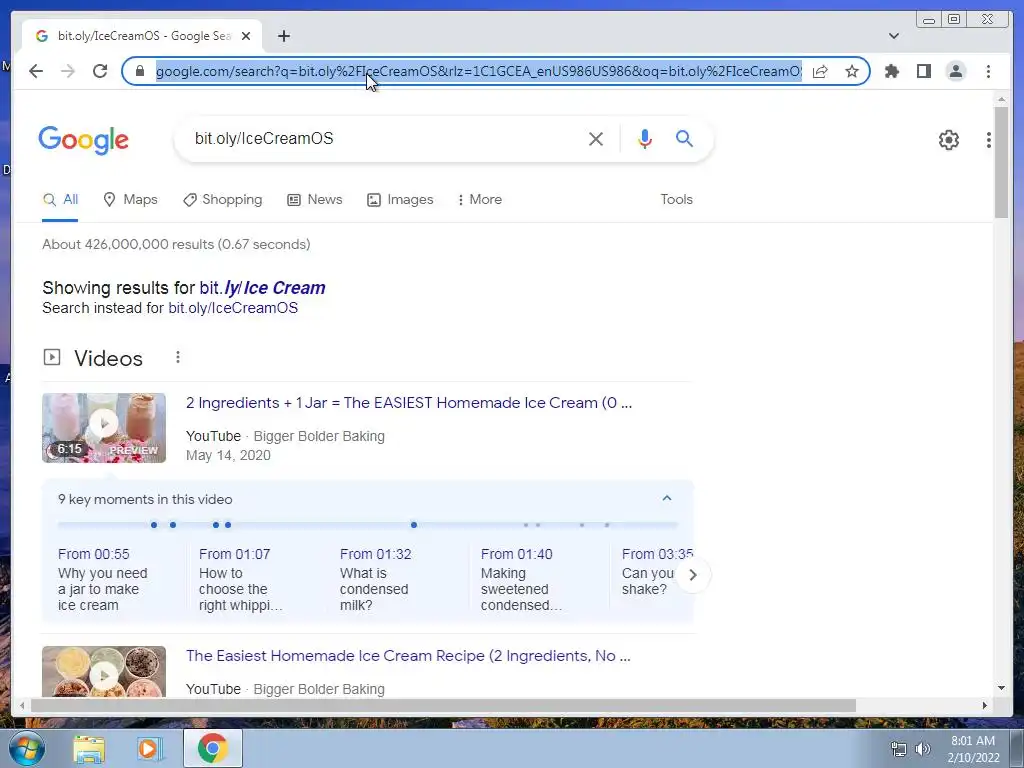Show next key moments with right arrow
1024x768 pixels.
click(692, 575)
